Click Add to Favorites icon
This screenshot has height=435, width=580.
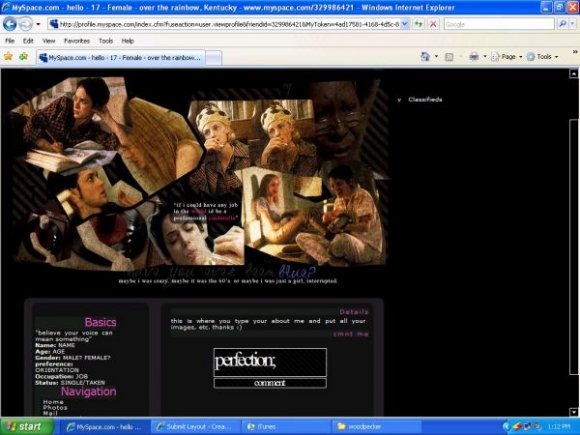[x=24, y=57]
